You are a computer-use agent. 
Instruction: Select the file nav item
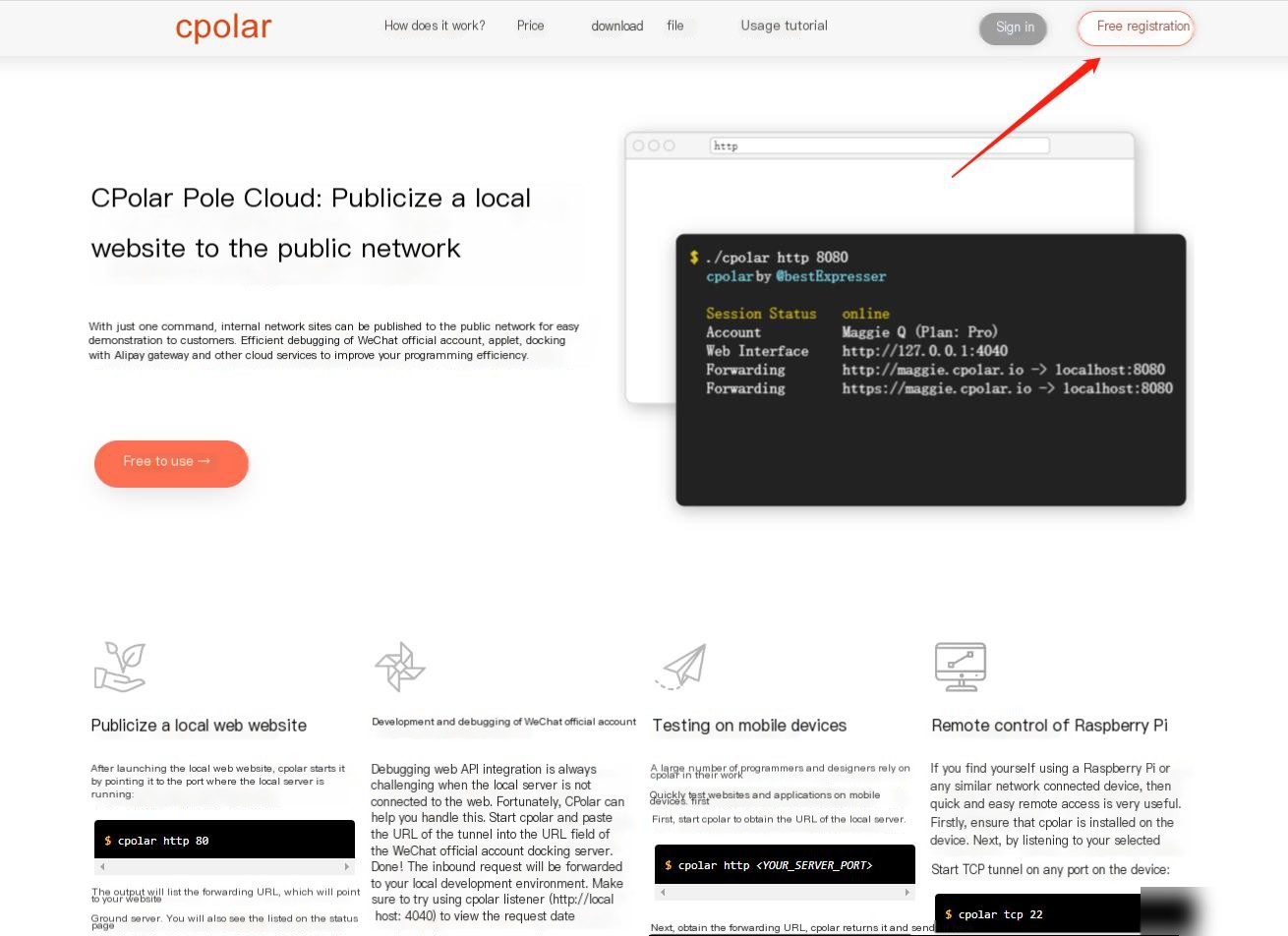[674, 26]
